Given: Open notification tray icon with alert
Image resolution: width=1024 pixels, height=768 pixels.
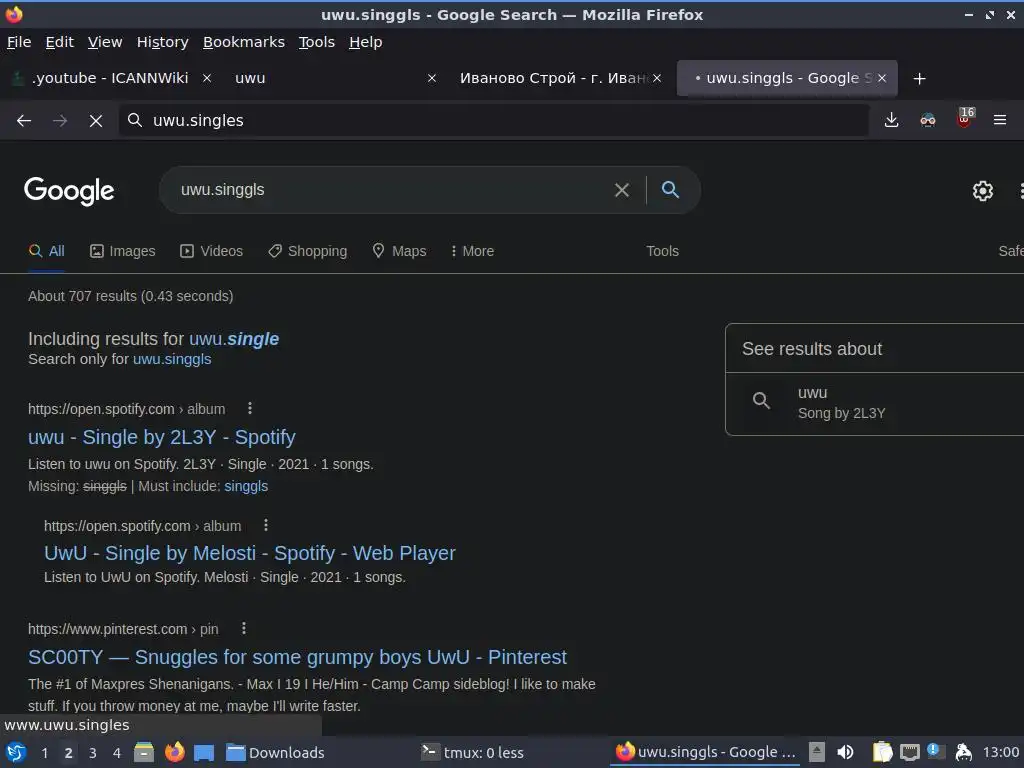Looking at the screenshot, I should pos(935,752).
